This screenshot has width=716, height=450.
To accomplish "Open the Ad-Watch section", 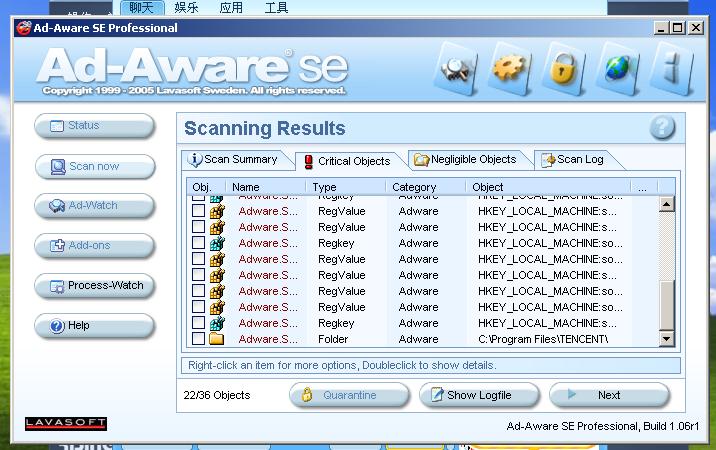I will click(95, 206).
